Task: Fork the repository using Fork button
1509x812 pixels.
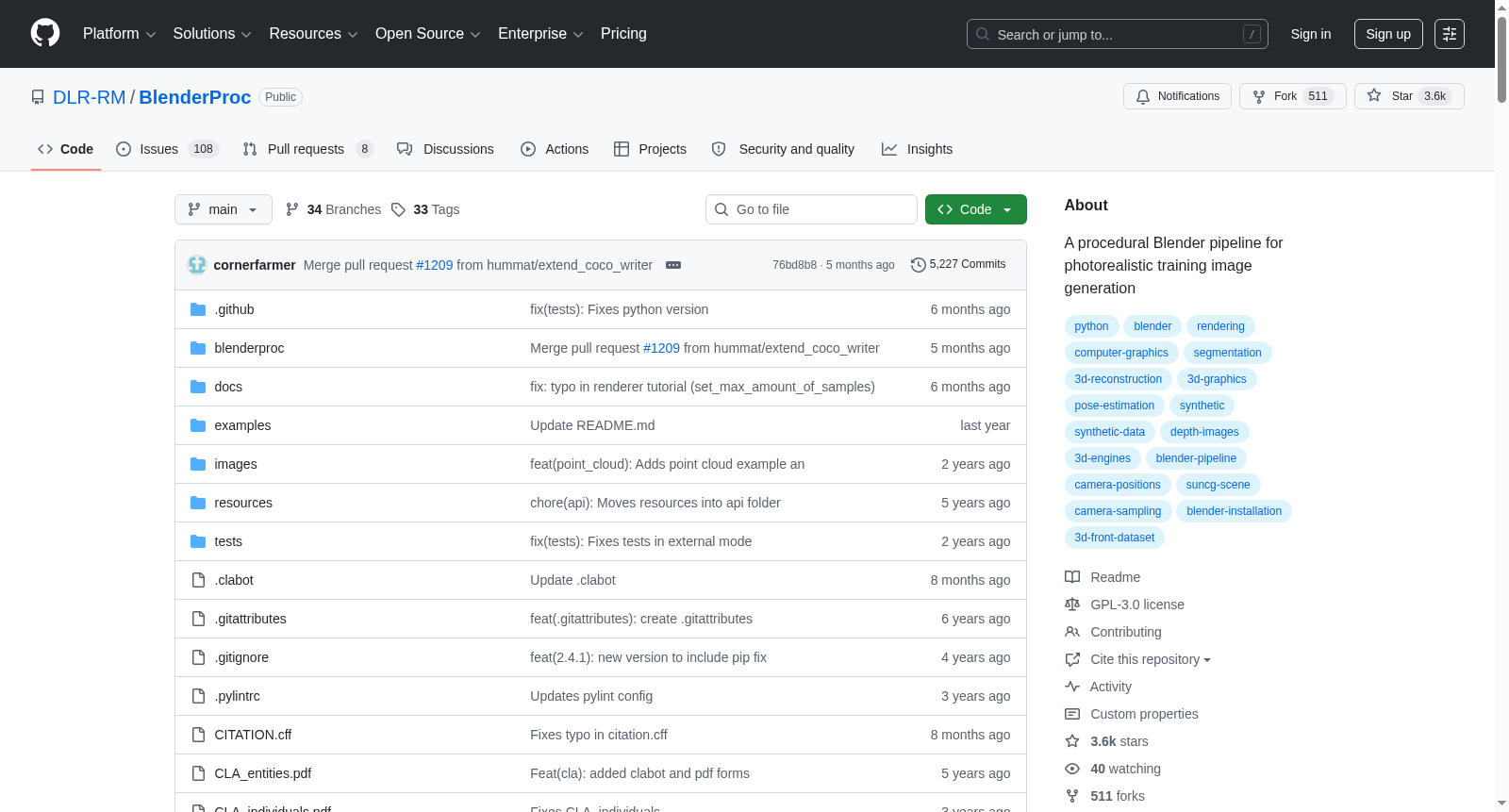Action: tap(1293, 96)
